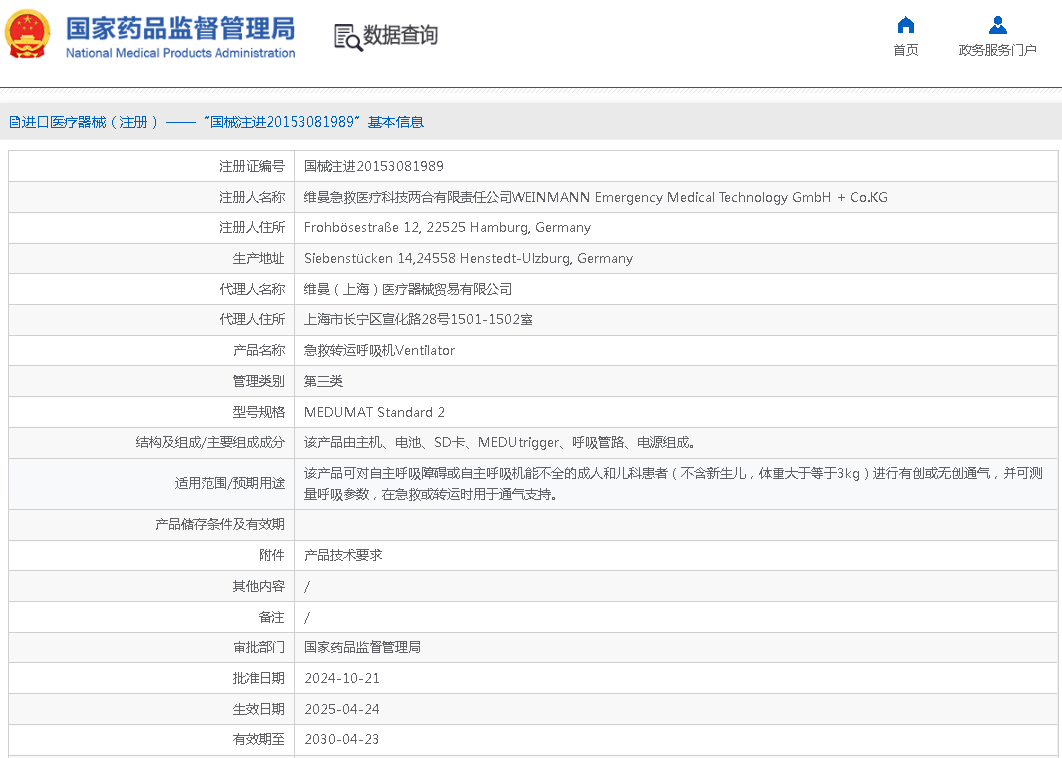This screenshot has height=758, width=1062.
Task: Click the 维曼（上海）医疗器械贸易有限公司 agent name
Action: click(408, 289)
